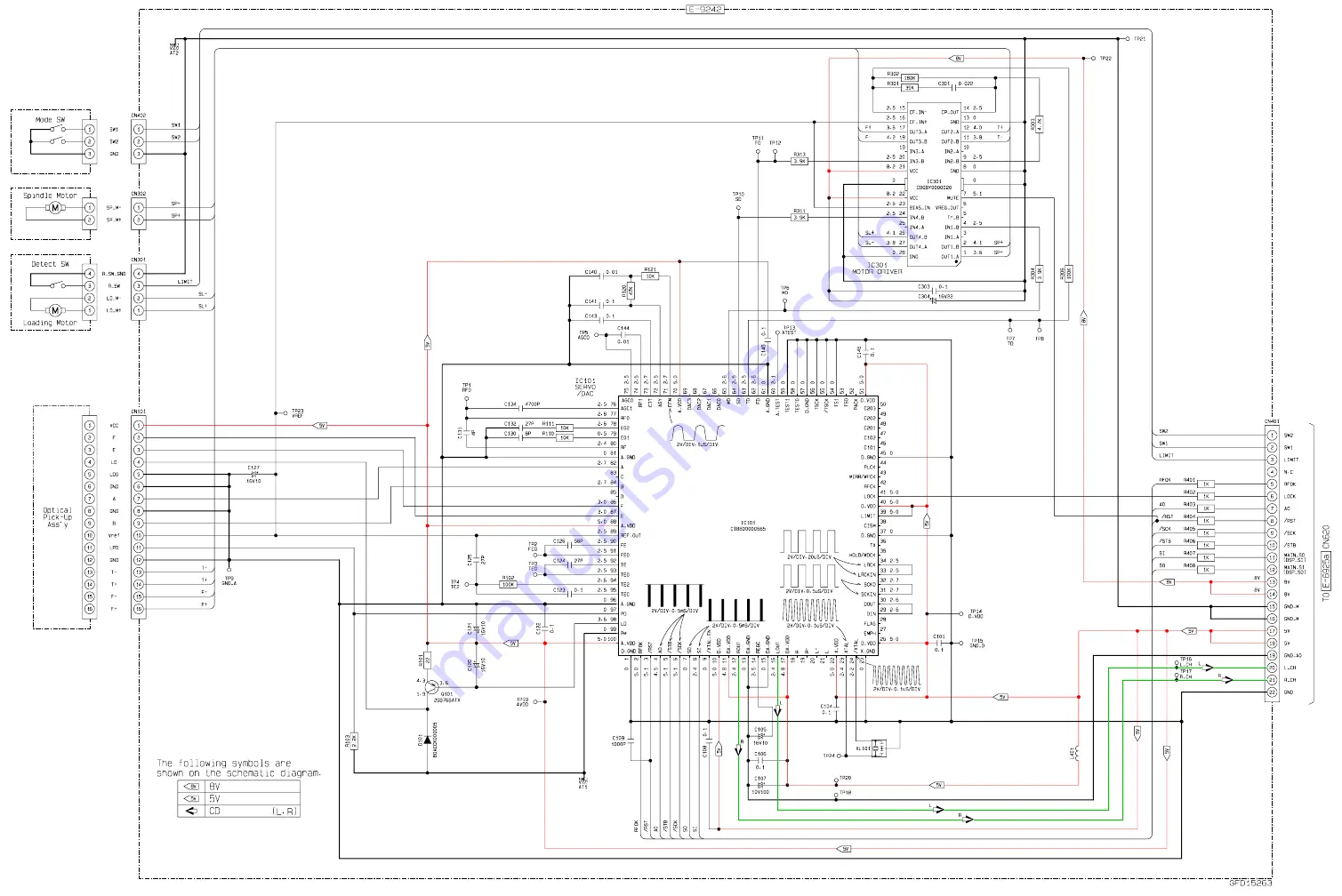Viewport: 1342px width, 896px height.
Task: Click the Mode SW label
Action: [50, 119]
